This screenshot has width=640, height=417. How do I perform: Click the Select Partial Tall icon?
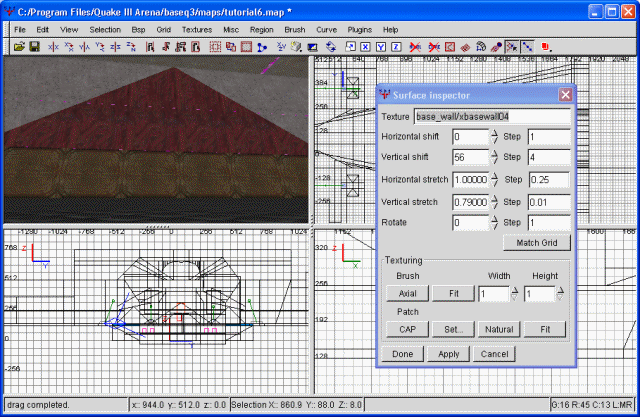(181, 47)
